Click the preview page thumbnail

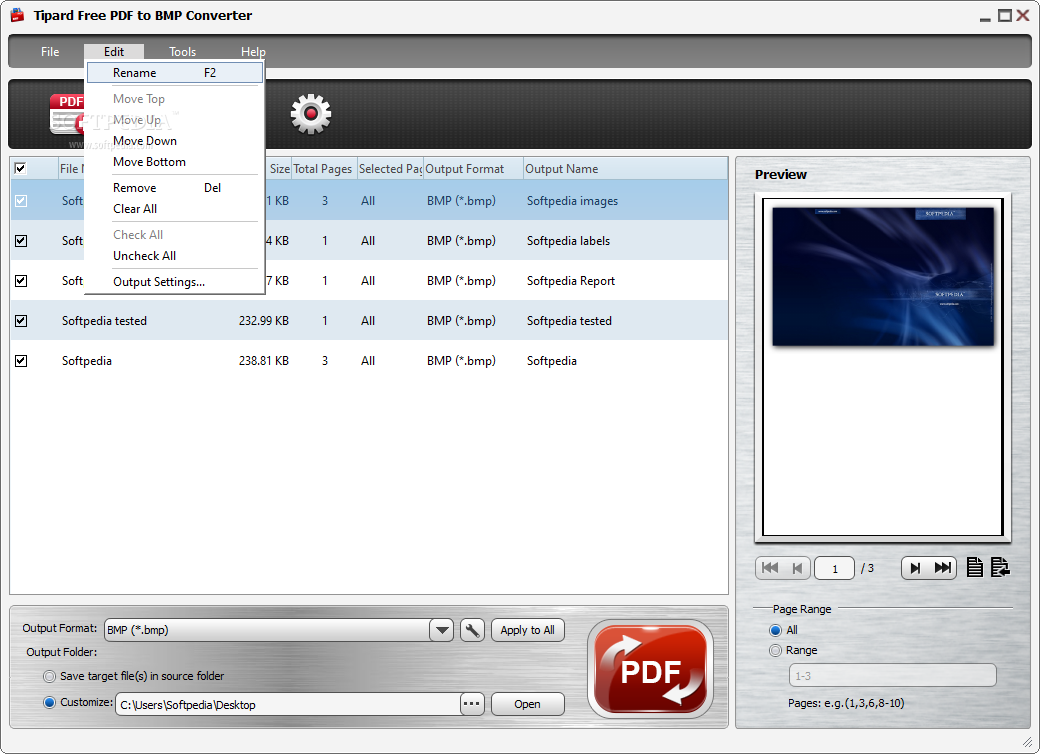coord(883,276)
